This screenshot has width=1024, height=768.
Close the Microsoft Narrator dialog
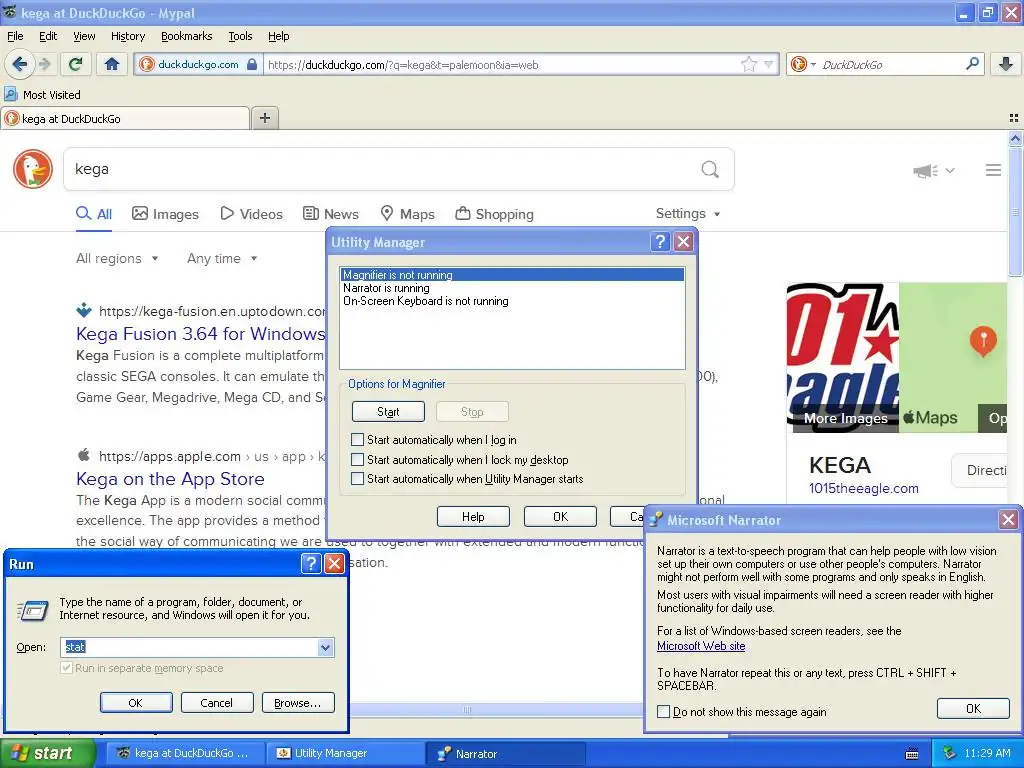tap(1008, 520)
